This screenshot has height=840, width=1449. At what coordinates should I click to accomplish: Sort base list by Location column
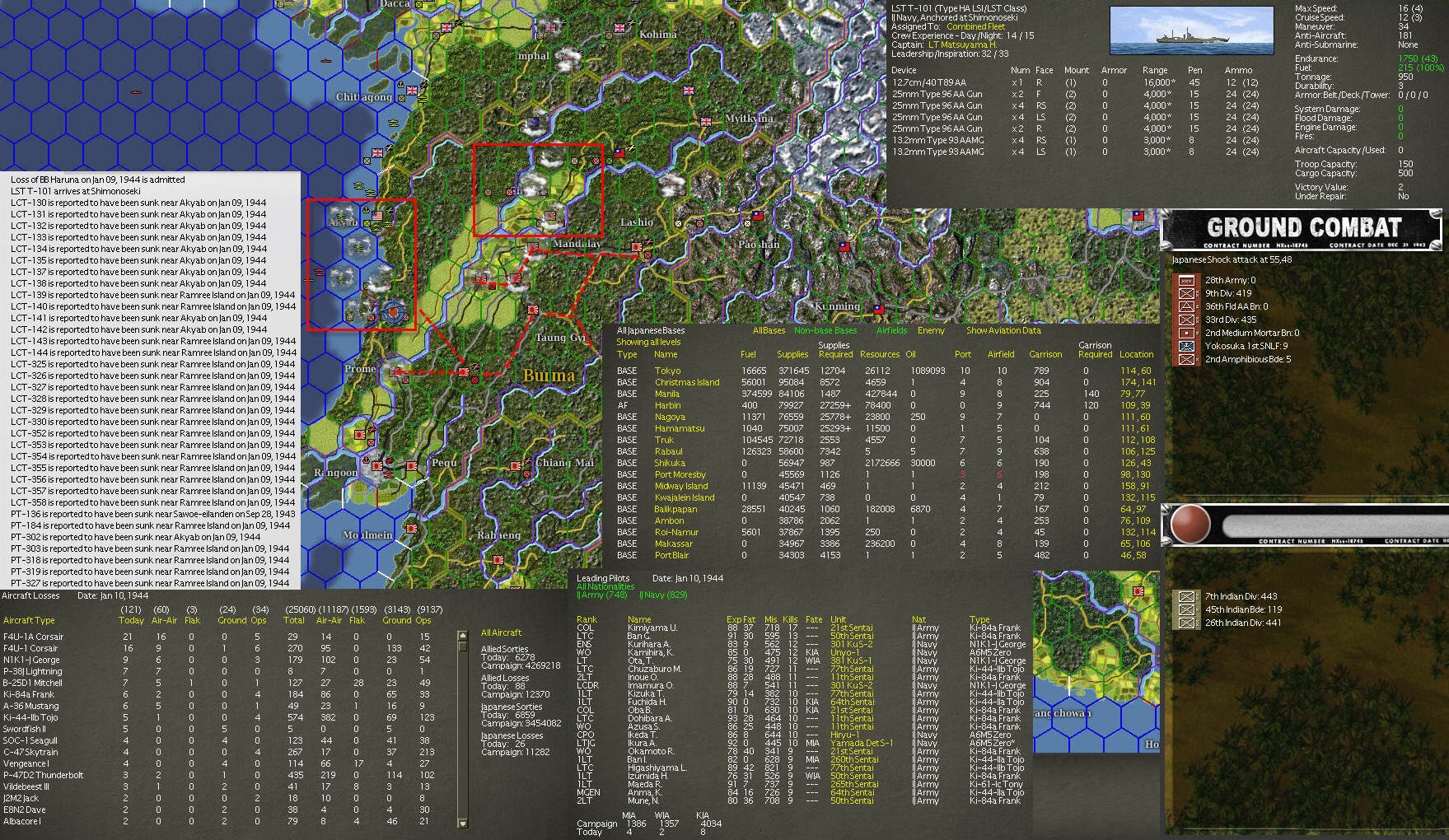click(1136, 354)
